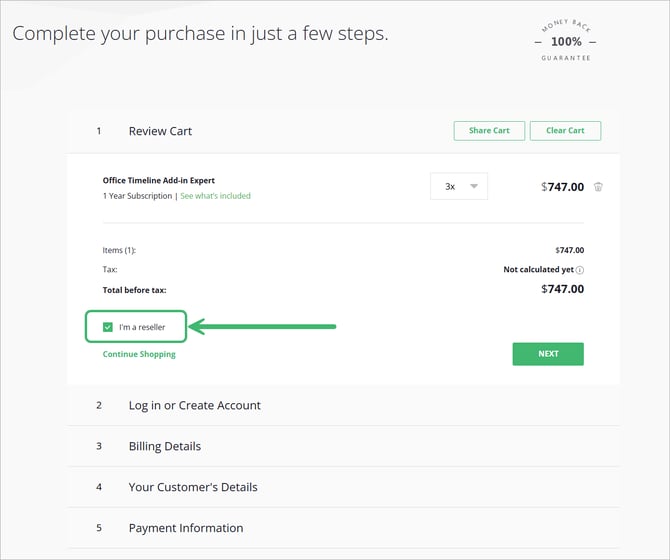Proceed with the green NEXT button
The height and width of the screenshot is (560, 670).
pyautogui.click(x=547, y=354)
